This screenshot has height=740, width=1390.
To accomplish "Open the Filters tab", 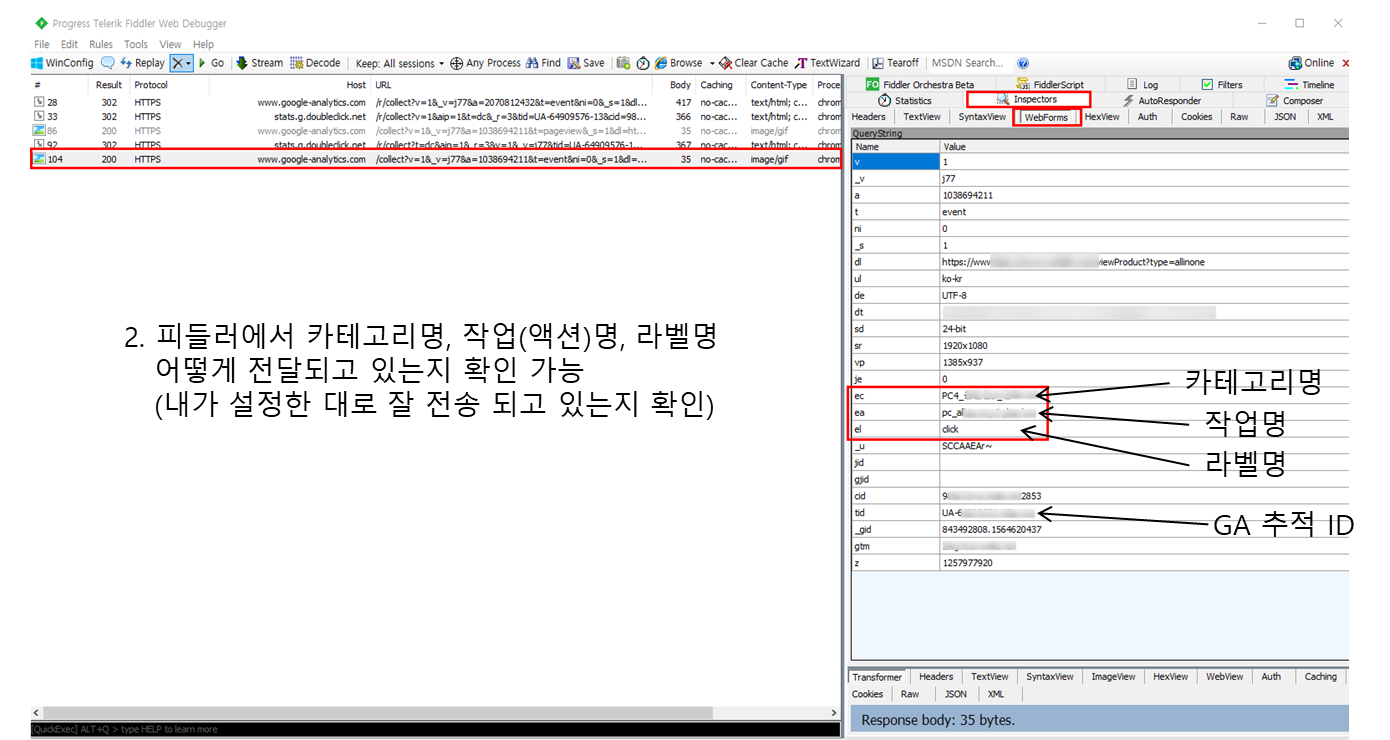I will pyautogui.click(x=1222, y=85).
